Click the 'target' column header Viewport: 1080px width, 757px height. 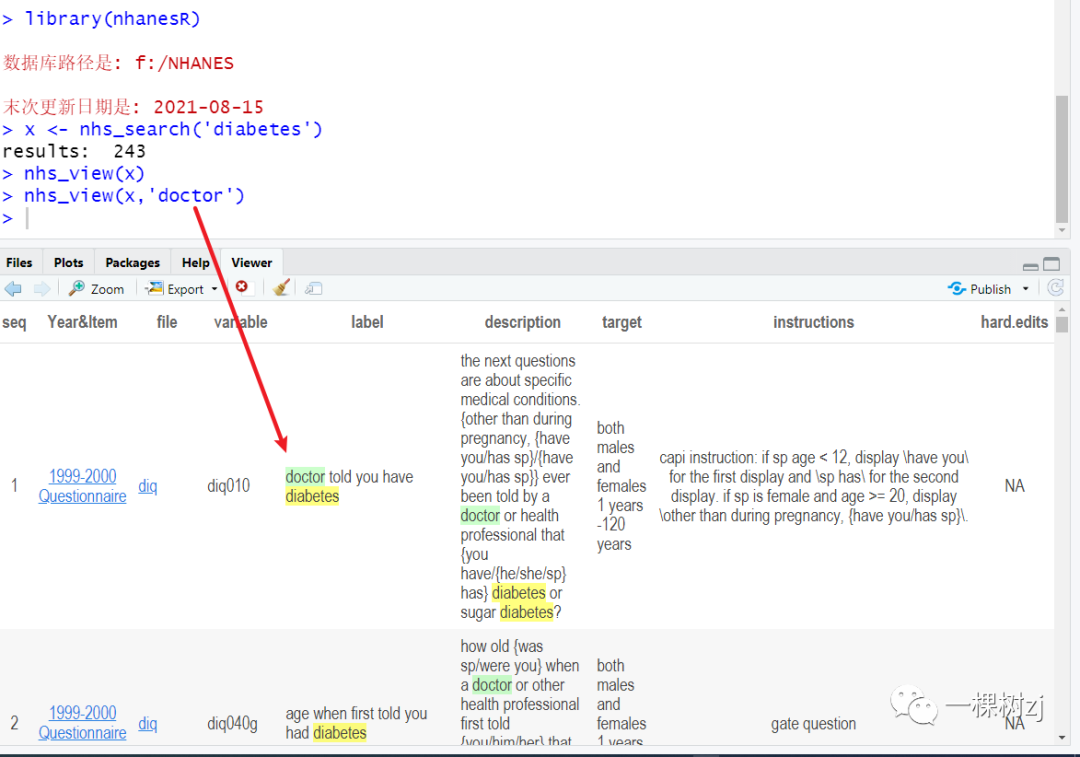coord(622,322)
